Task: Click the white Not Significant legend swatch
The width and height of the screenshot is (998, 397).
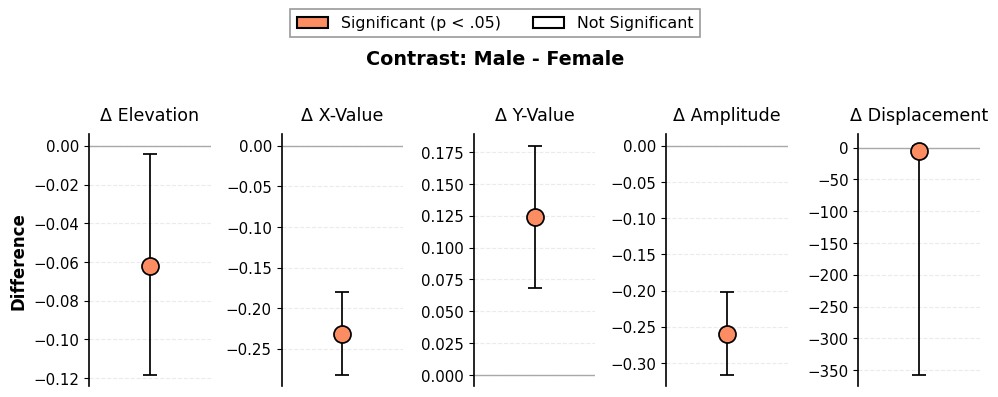Action: (549, 23)
